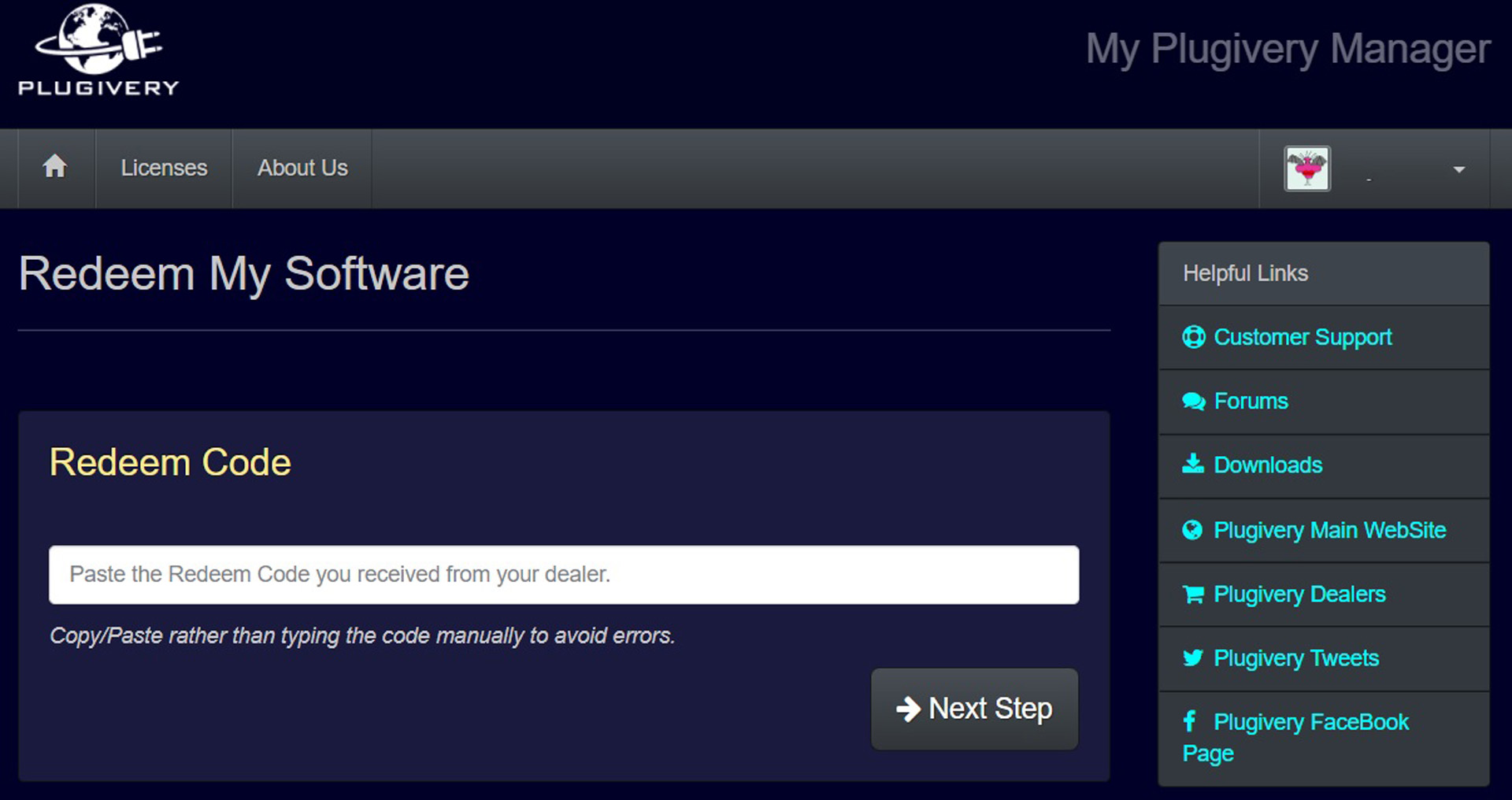This screenshot has width=1512, height=800.
Task: Open the About Us page
Action: click(302, 168)
